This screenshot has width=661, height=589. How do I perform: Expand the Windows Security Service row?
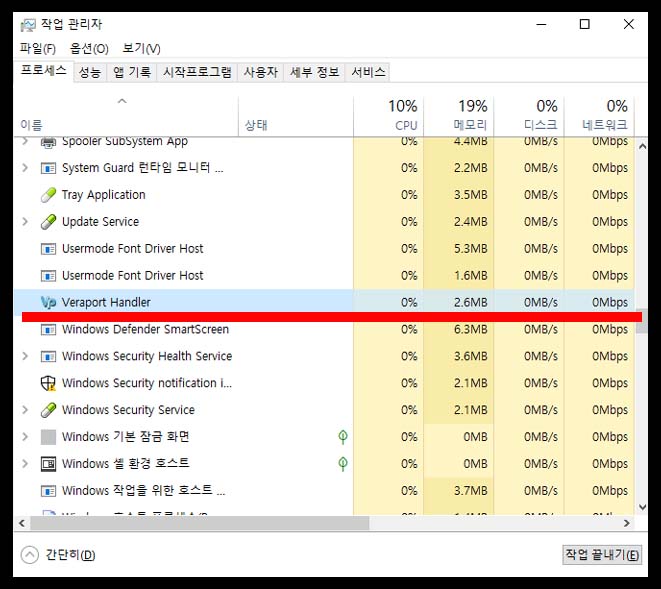tap(25, 410)
